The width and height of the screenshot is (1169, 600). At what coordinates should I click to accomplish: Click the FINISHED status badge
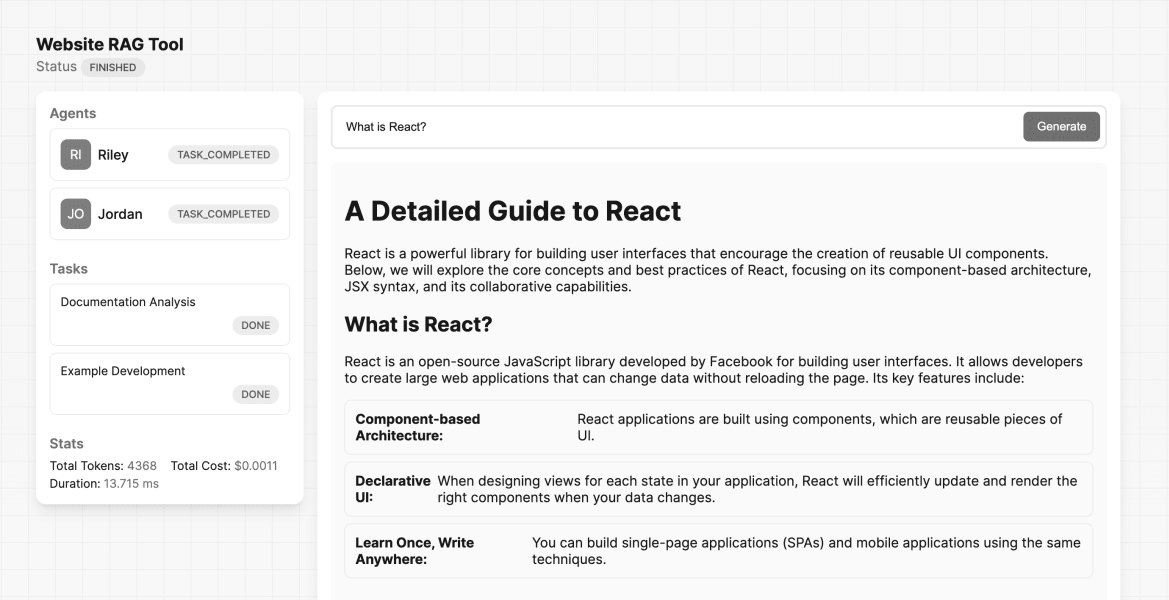tap(113, 67)
